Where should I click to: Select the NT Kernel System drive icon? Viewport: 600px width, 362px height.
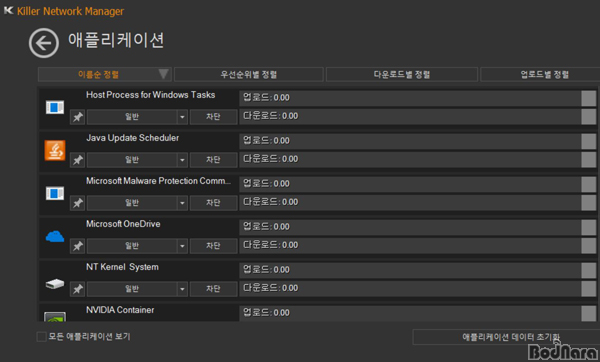tap(55, 284)
